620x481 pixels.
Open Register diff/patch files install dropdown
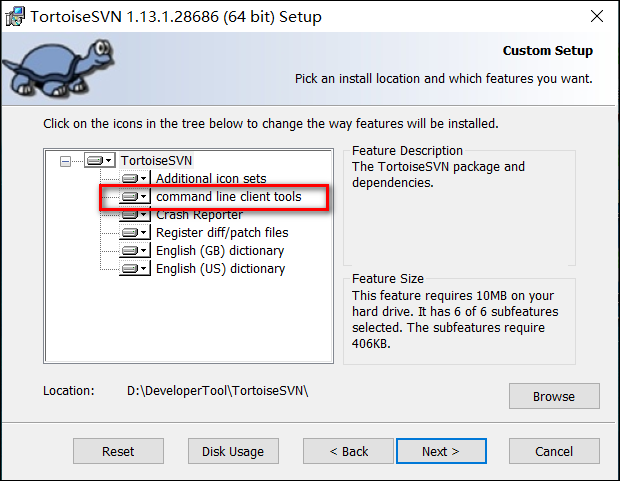[135, 233]
